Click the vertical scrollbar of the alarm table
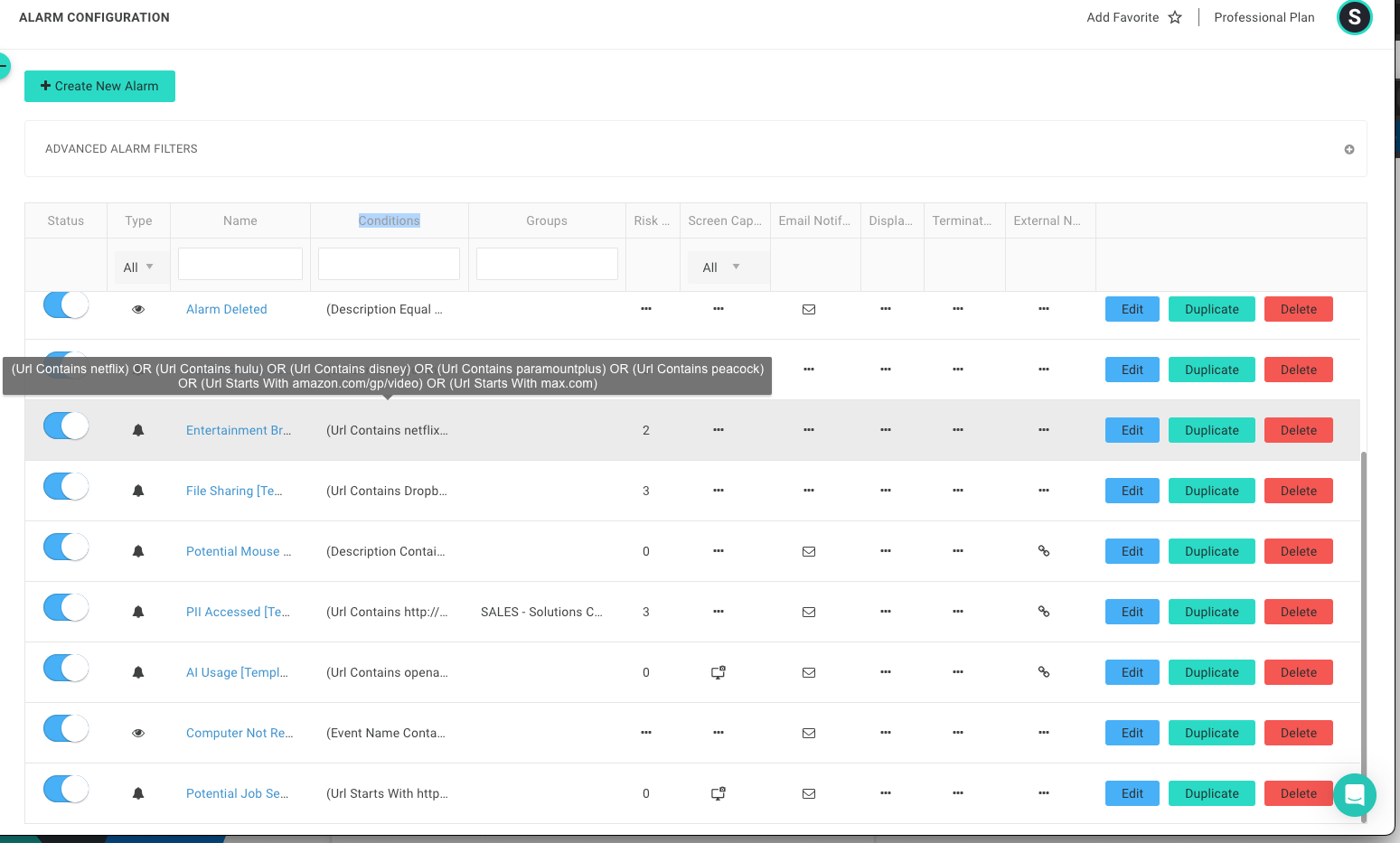The image size is (1400, 843). tap(1362, 632)
